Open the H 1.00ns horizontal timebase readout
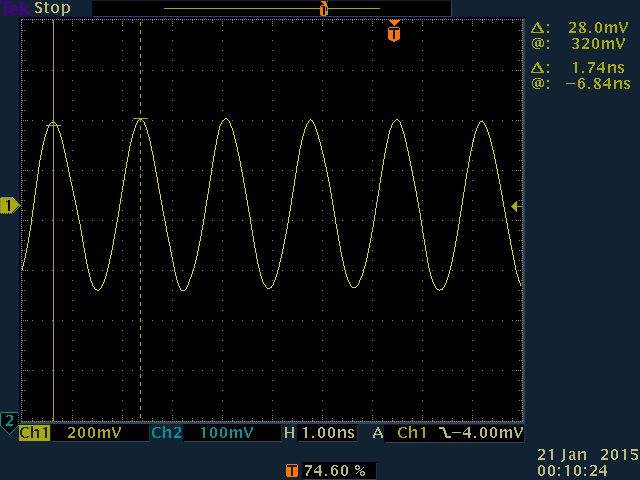This screenshot has height=480, width=640. click(320, 434)
